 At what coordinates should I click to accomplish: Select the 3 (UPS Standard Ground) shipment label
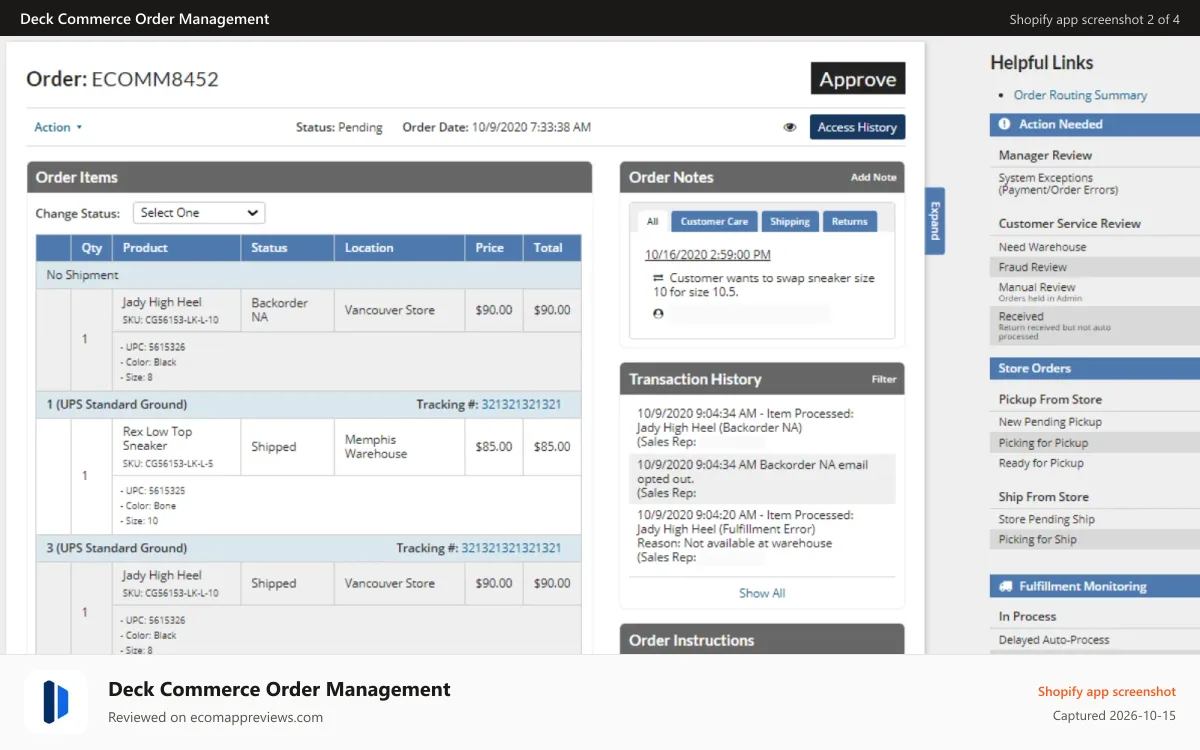(117, 548)
